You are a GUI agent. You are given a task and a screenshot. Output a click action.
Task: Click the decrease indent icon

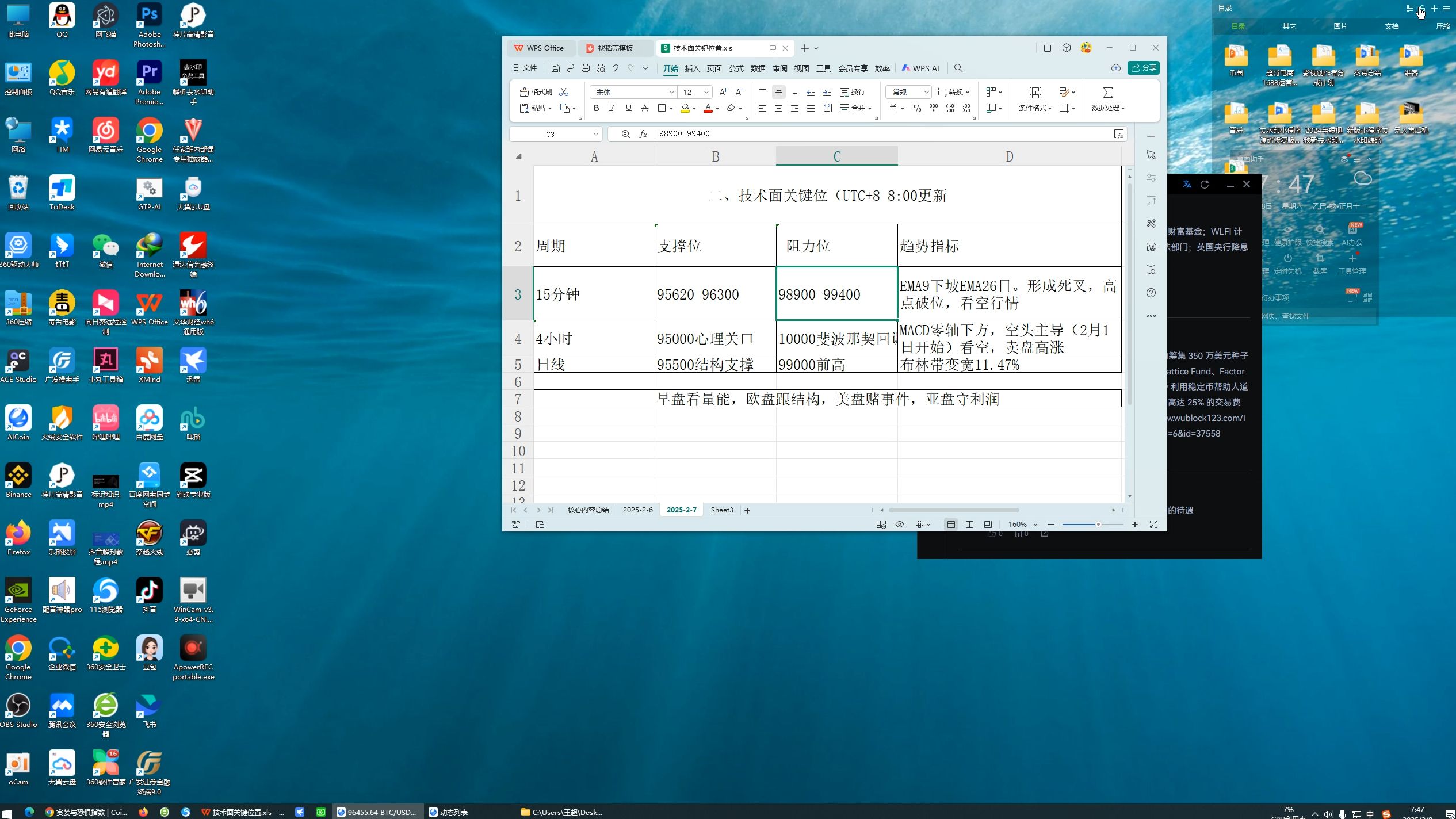(811, 92)
